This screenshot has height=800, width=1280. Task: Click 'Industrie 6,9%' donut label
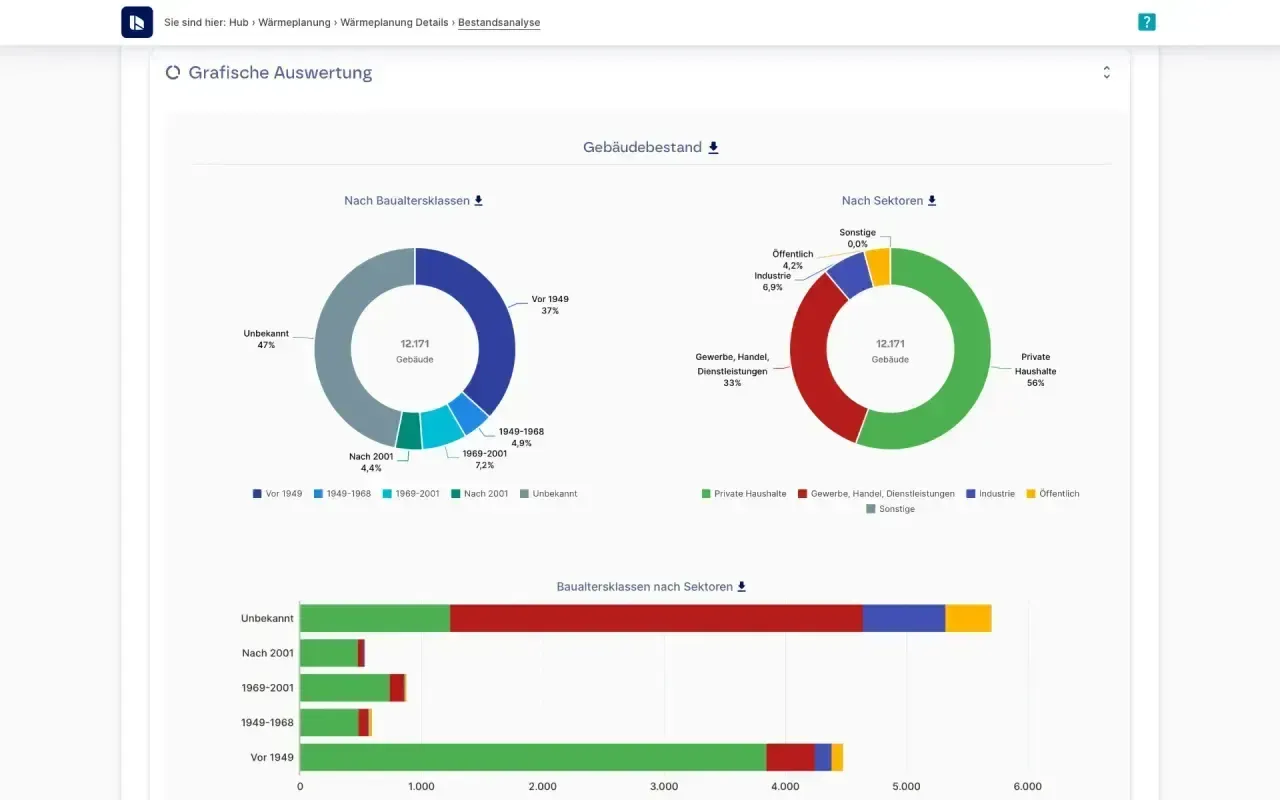(773, 281)
